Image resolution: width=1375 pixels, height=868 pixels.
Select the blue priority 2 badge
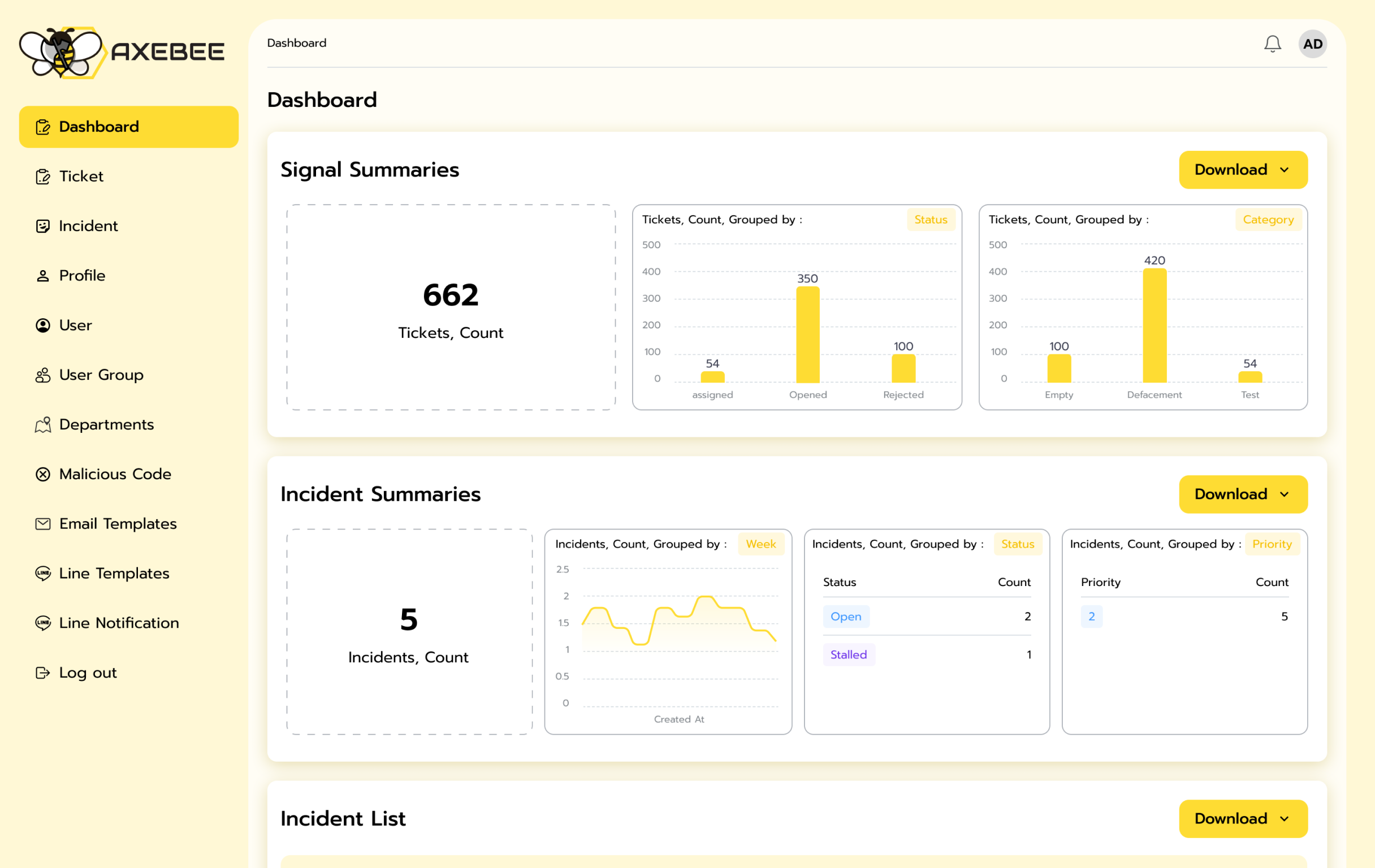point(1091,617)
